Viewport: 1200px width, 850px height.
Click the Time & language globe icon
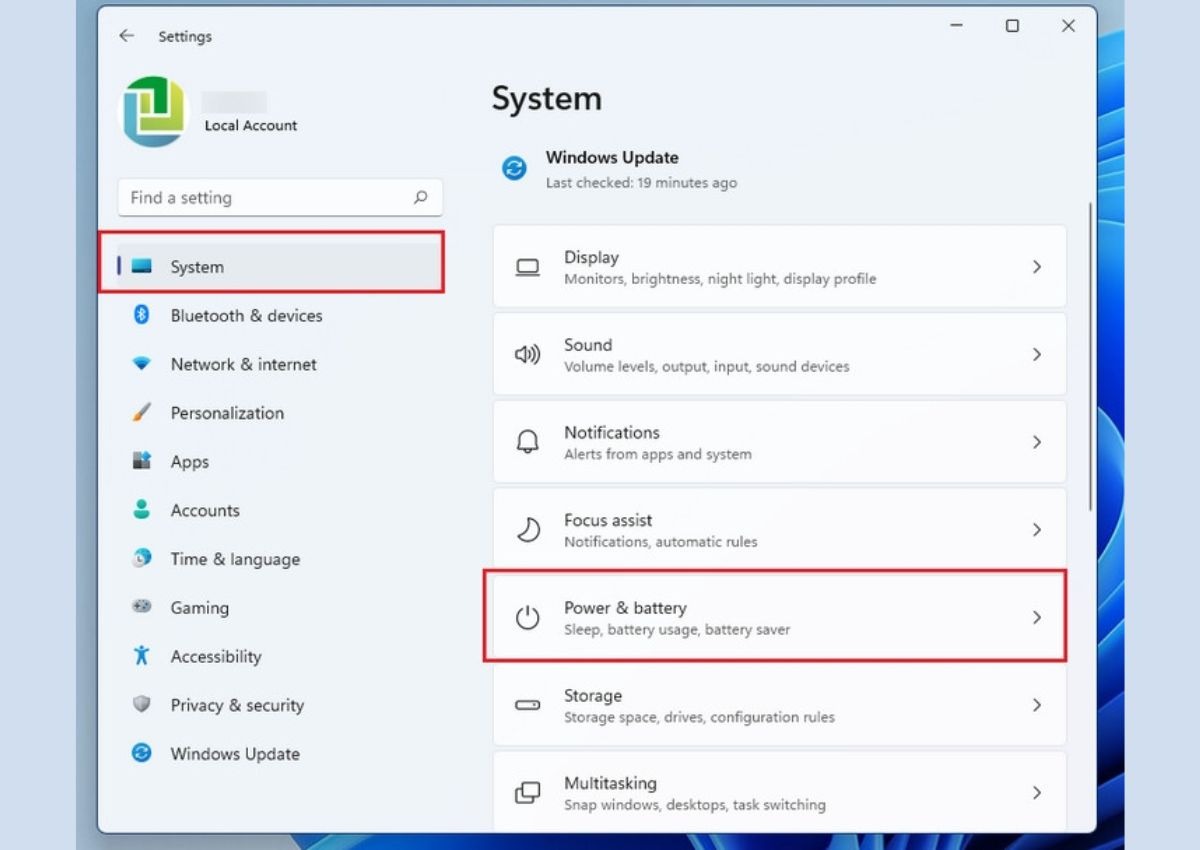(x=142, y=558)
